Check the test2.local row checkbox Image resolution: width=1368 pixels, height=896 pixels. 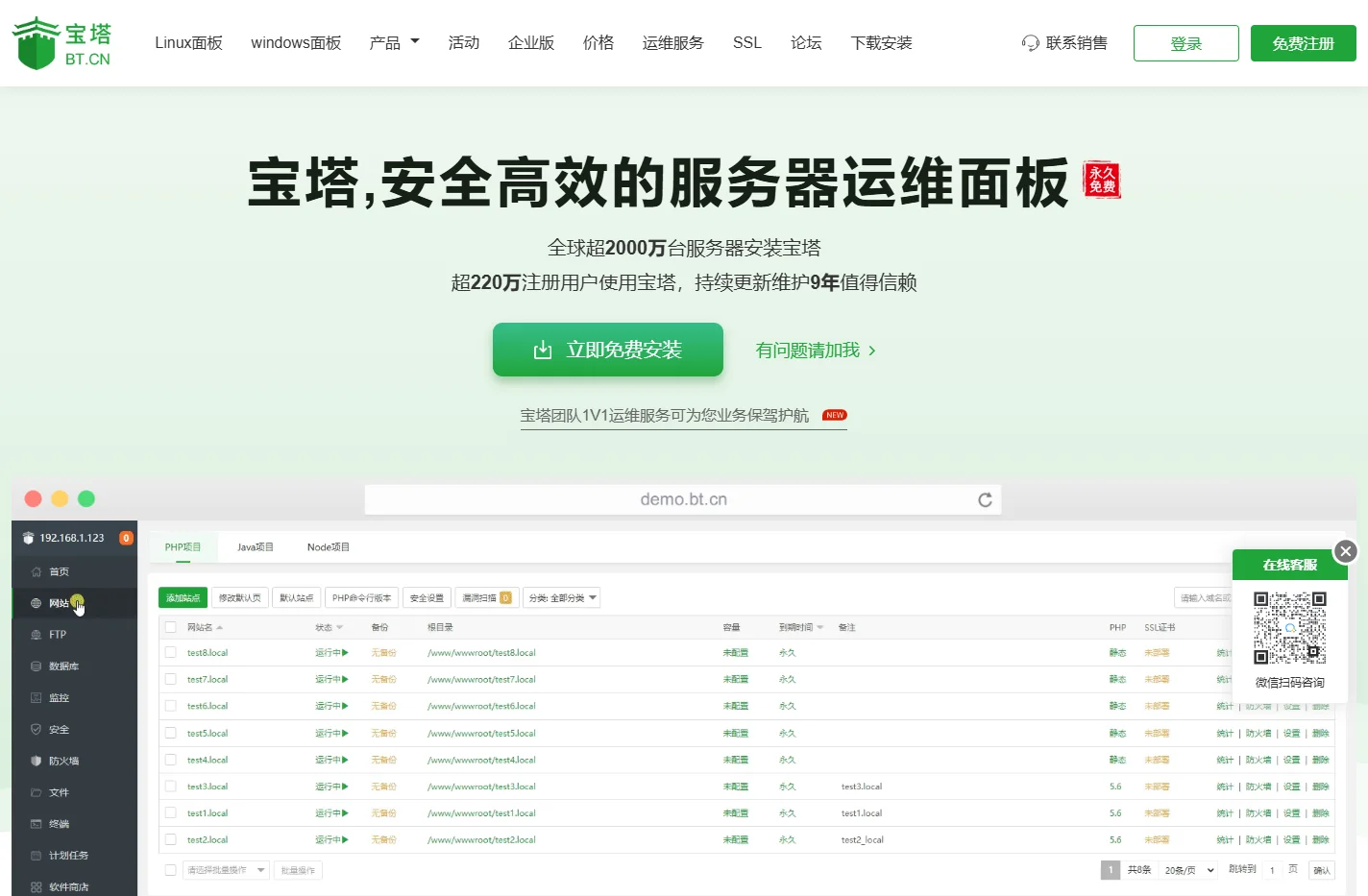(x=170, y=839)
